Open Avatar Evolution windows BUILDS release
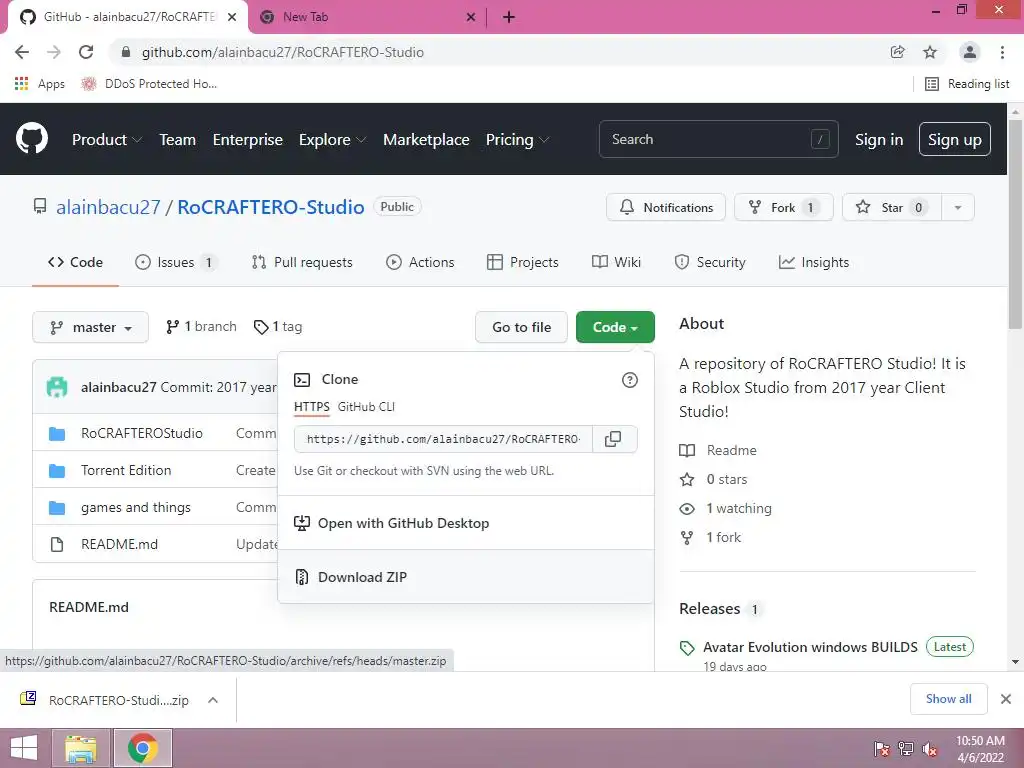 click(810, 647)
